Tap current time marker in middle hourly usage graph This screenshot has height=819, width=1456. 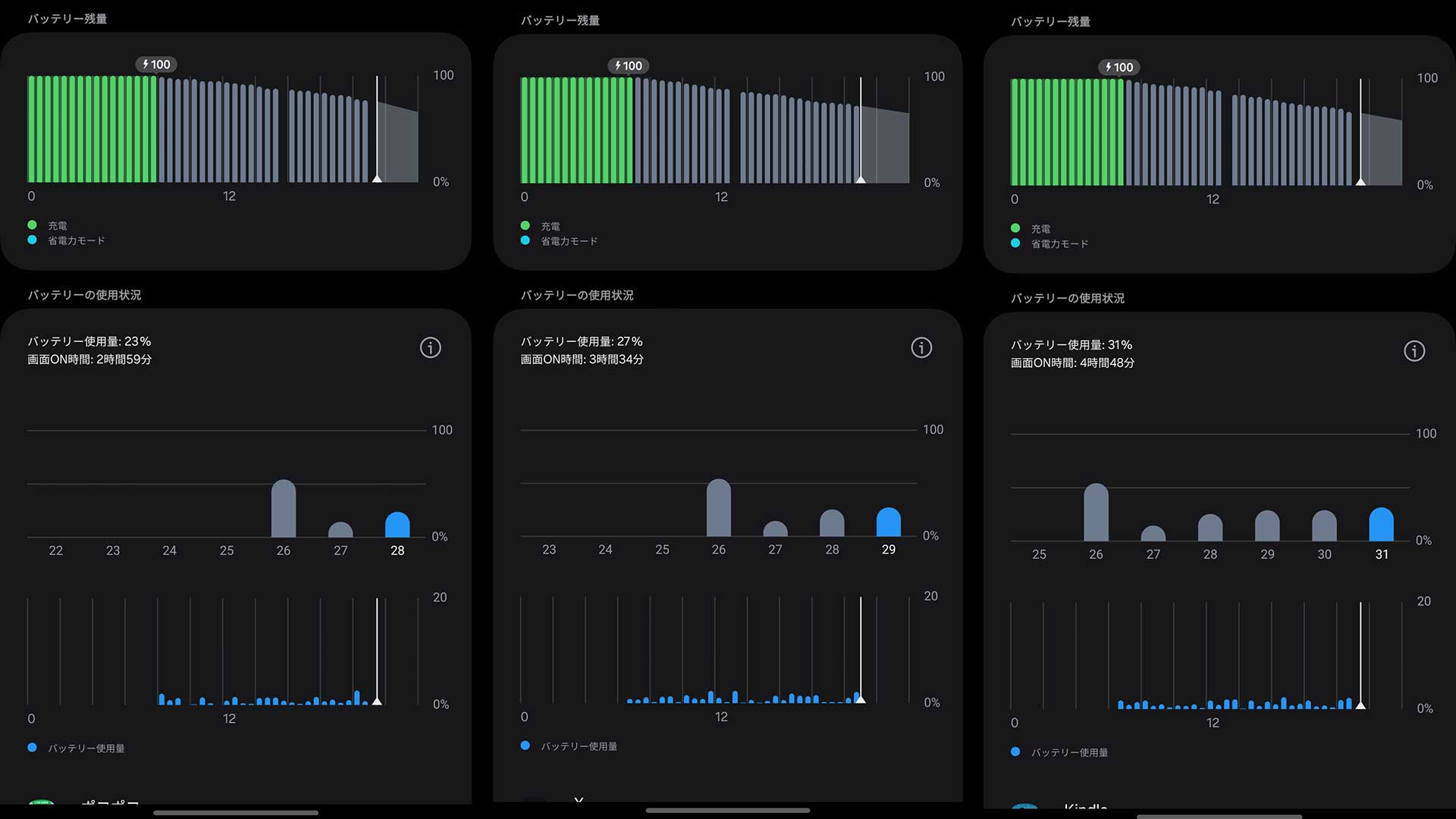coord(860,698)
